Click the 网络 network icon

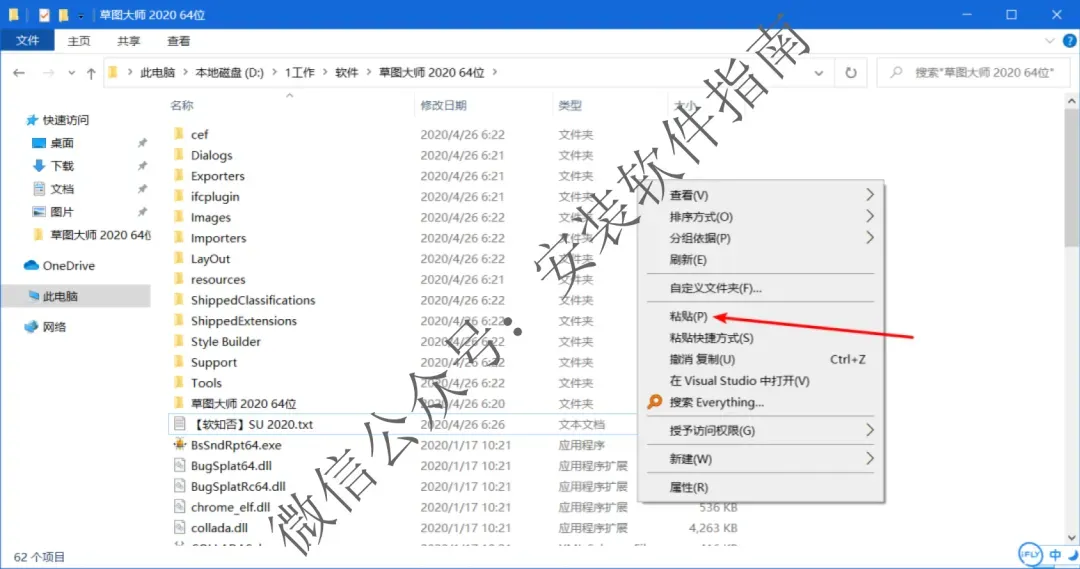point(31,327)
